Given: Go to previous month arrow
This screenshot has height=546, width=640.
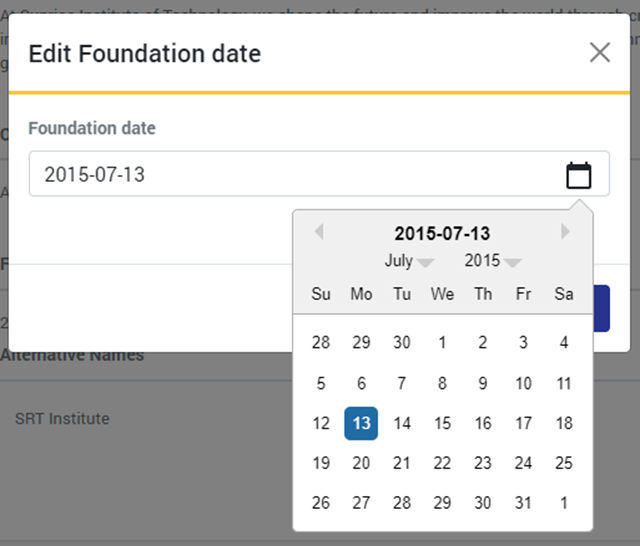Looking at the screenshot, I should tap(319, 232).
